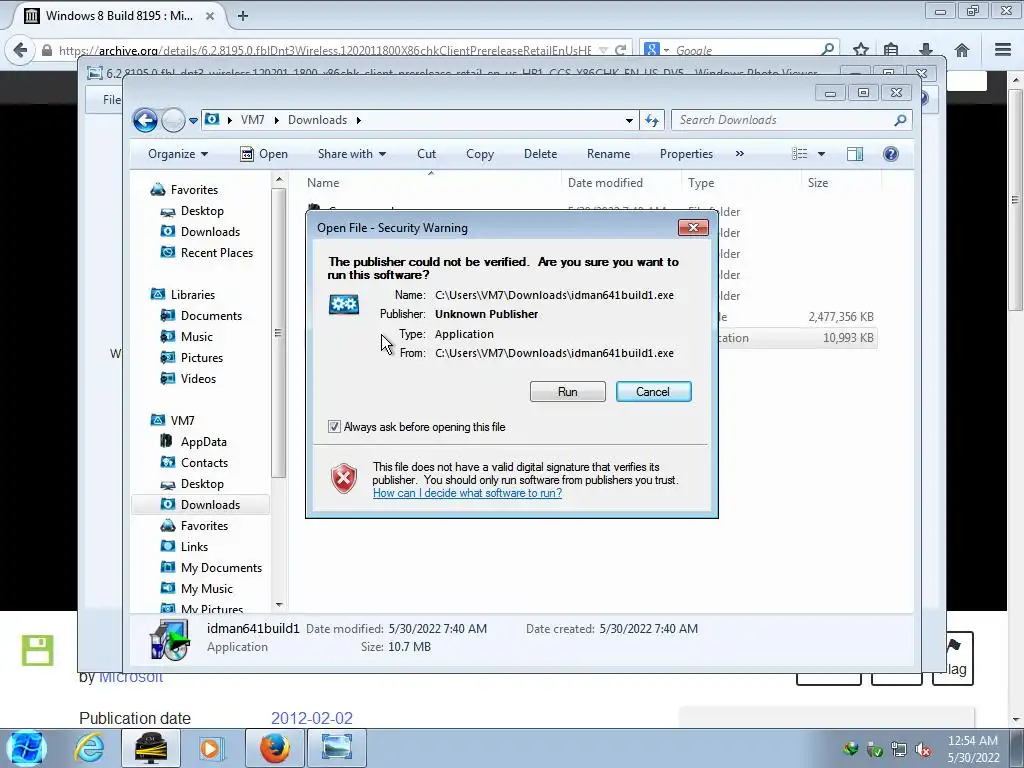
Task: Click the magnifier icon in Search Downloads
Action: click(x=900, y=120)
